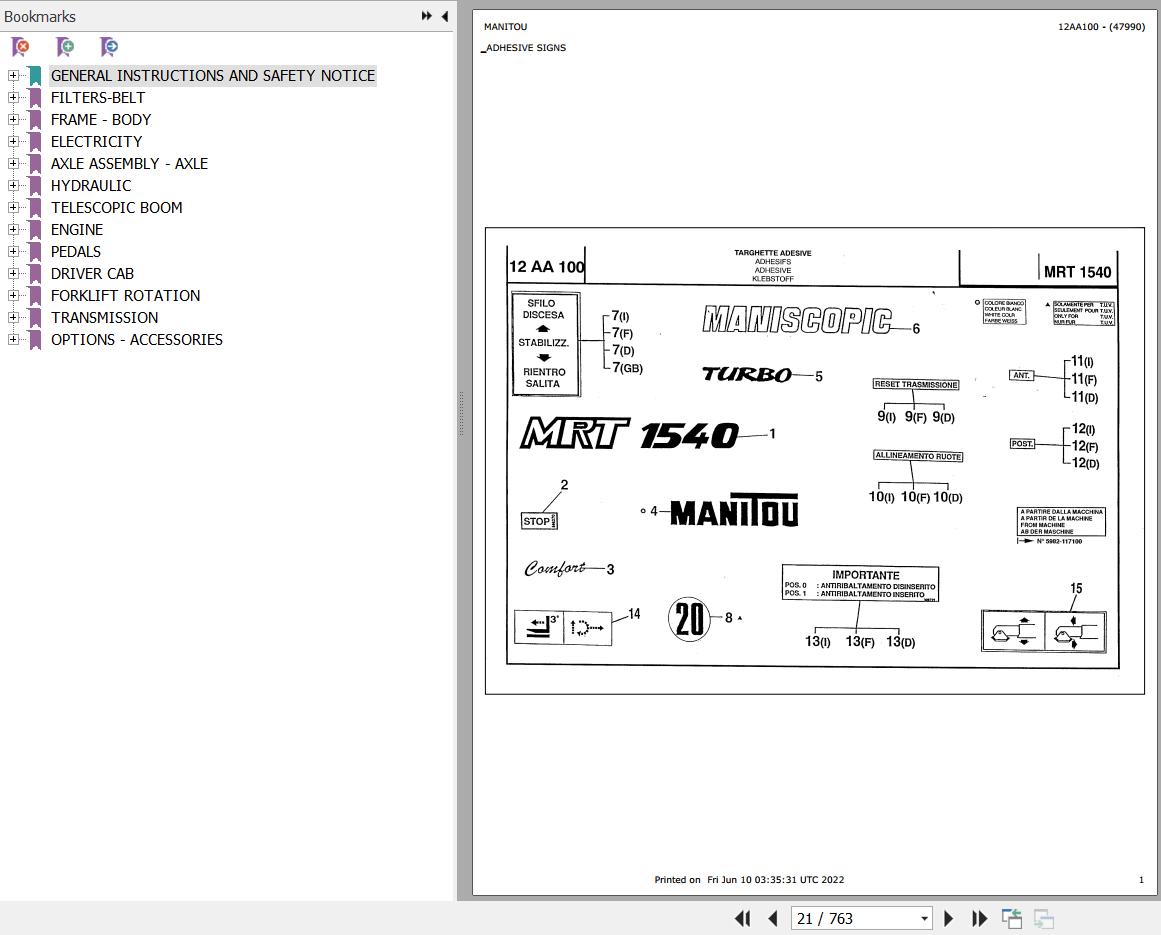Expand the FRAME - BODY bookmark node

tap(13, 119)
